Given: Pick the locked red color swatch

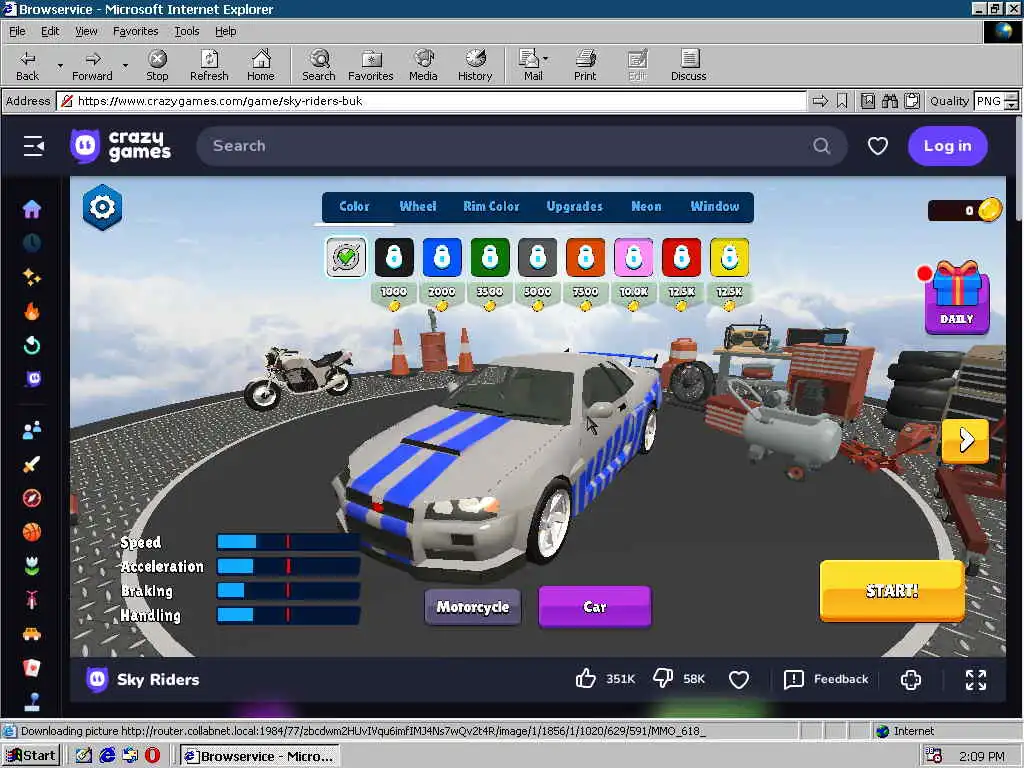Looking at the screenshot, I should coord(682,257).
